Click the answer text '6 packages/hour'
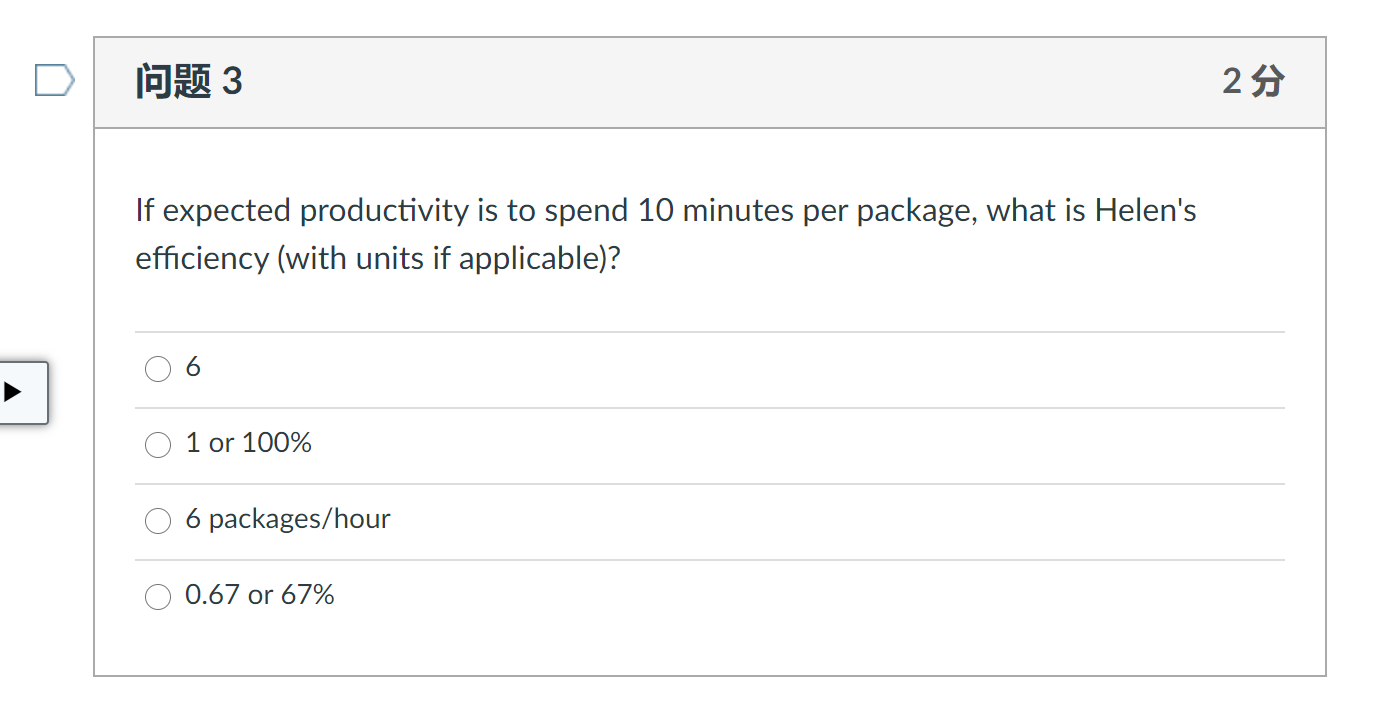The width and height of the screenshot is (1388, 727). point(288,518)
